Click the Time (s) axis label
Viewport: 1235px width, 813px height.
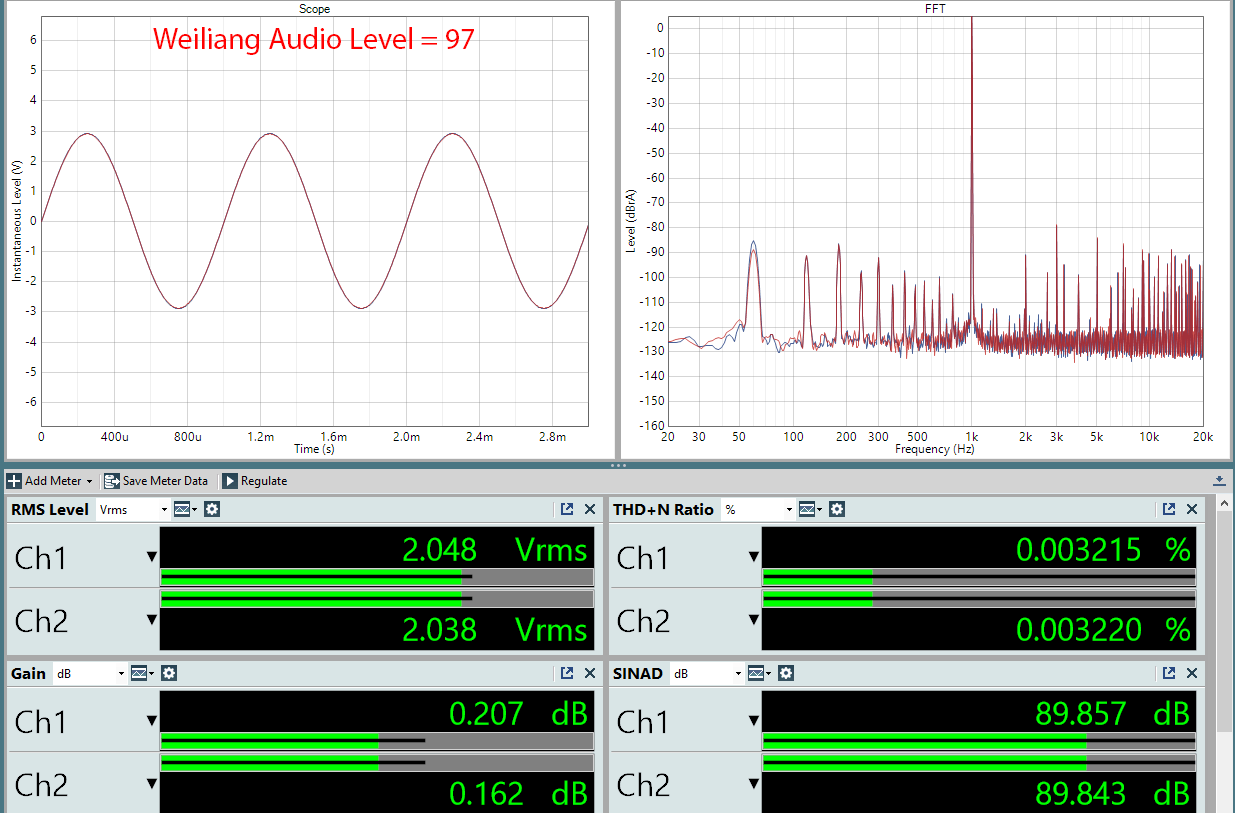314,450
